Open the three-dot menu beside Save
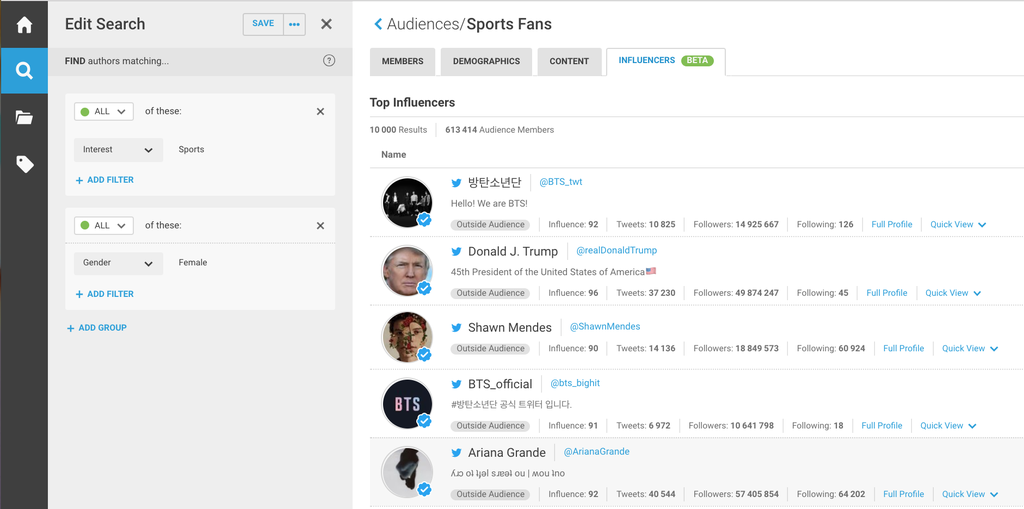Viewport: 1024px width, 509px height. pos(294,24)
